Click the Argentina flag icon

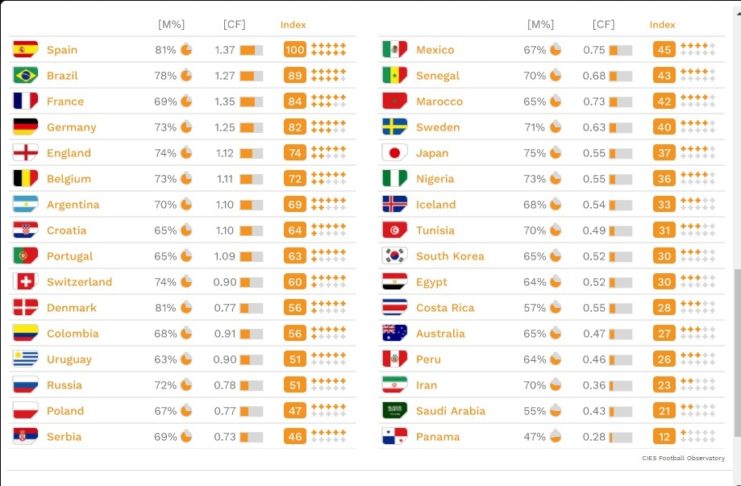coord(25,204)
